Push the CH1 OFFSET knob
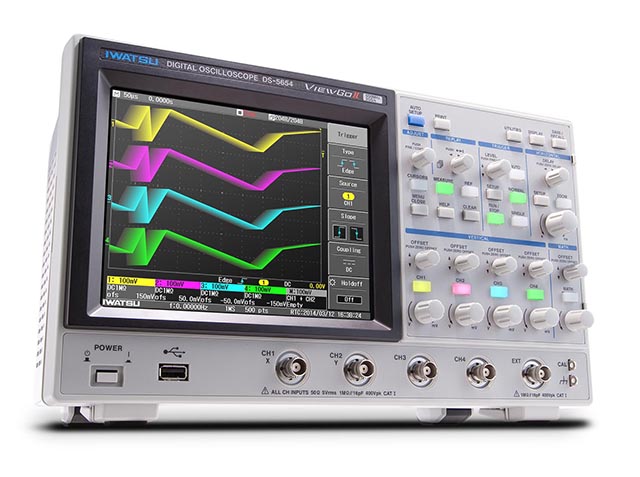 point(427,260)
